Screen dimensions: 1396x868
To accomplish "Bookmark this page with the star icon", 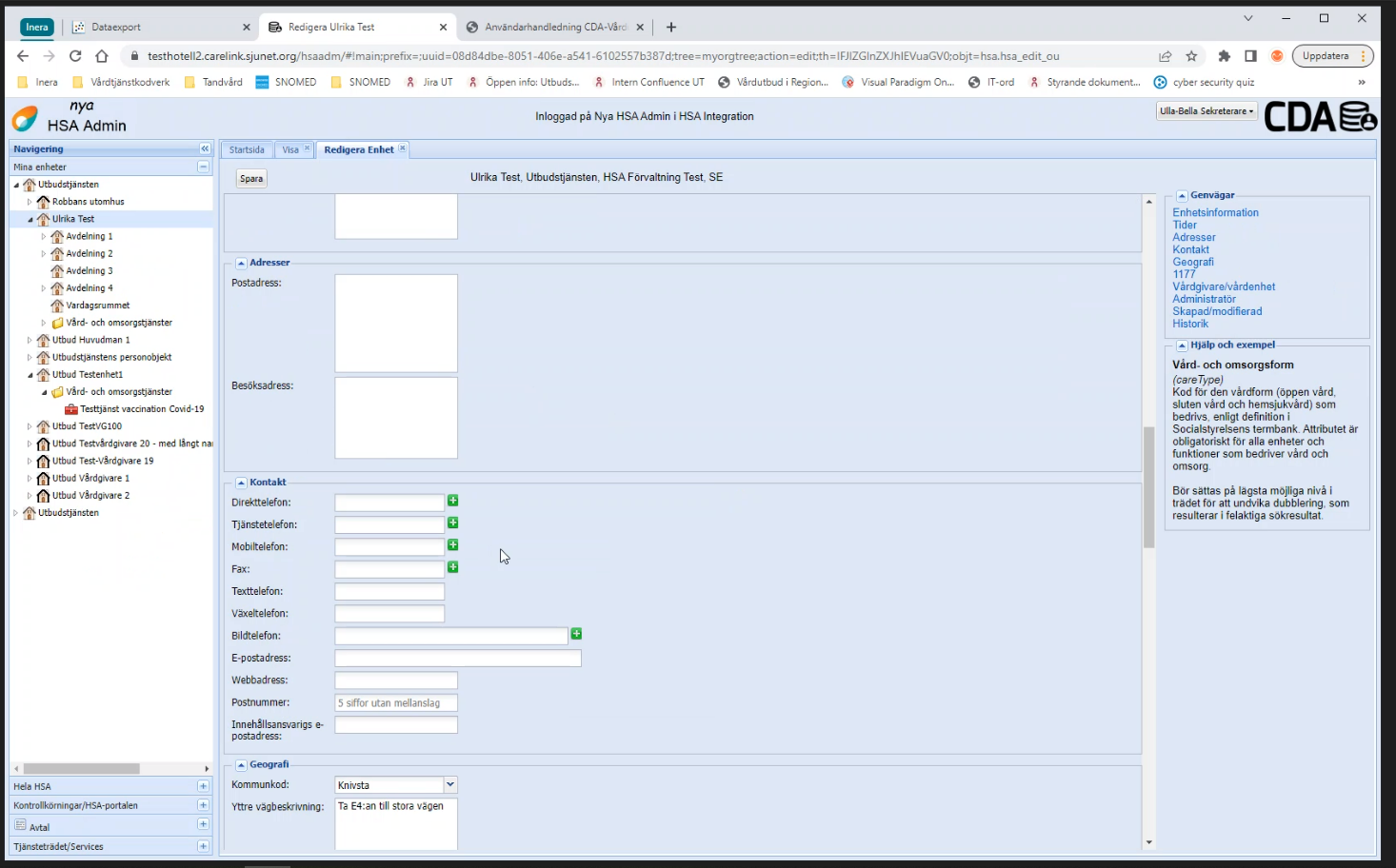I will [x=1191, y=56].
